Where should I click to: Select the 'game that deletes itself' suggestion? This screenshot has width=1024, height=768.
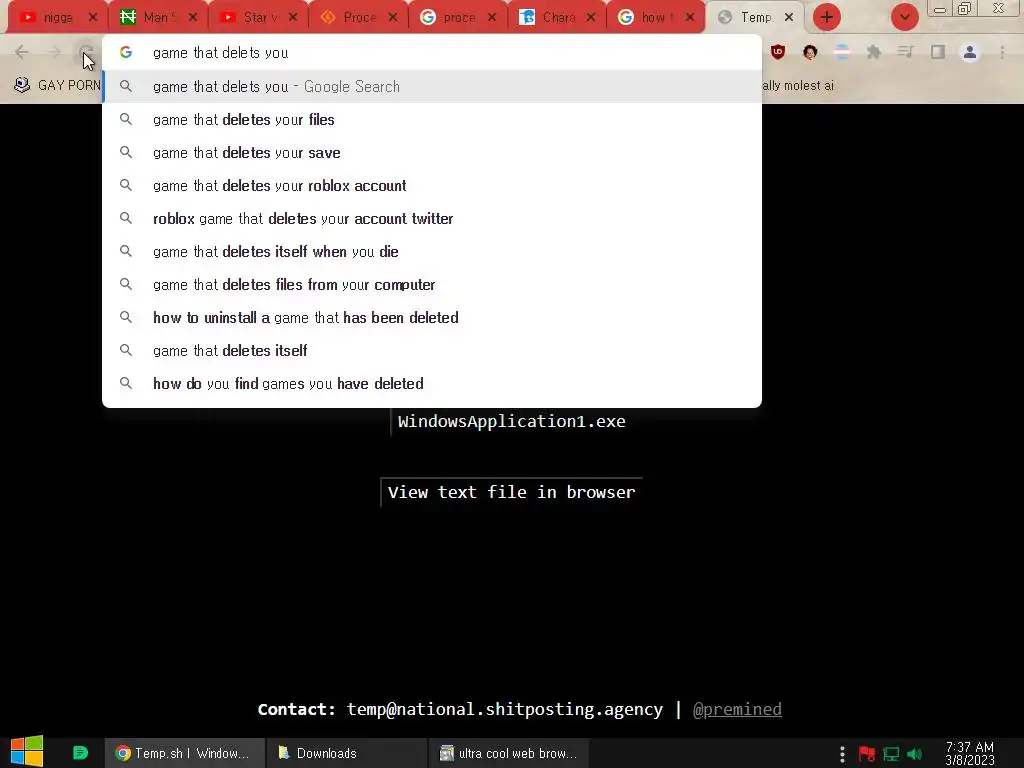tap(432, 350)
